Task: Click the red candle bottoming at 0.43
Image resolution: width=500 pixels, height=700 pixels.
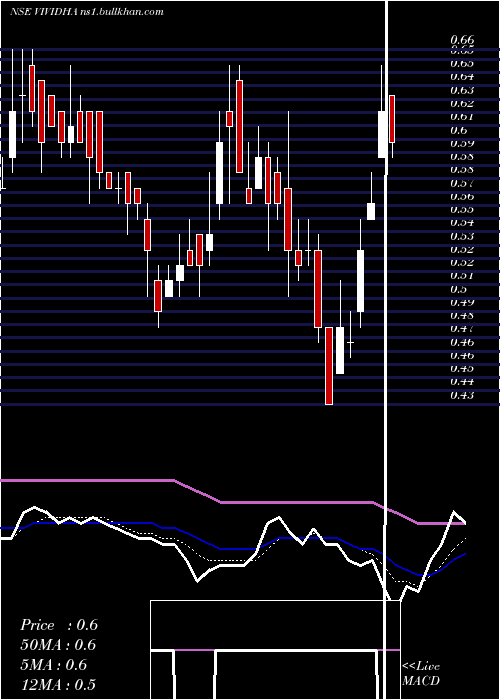Action: 329,366
